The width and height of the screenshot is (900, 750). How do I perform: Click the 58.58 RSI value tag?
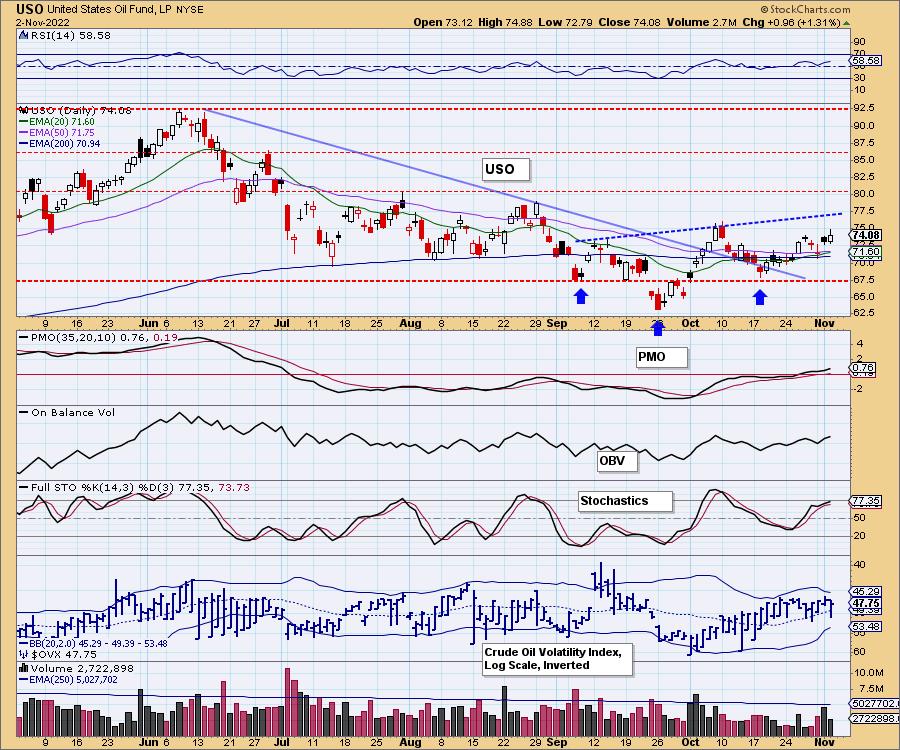coord(866,60)
